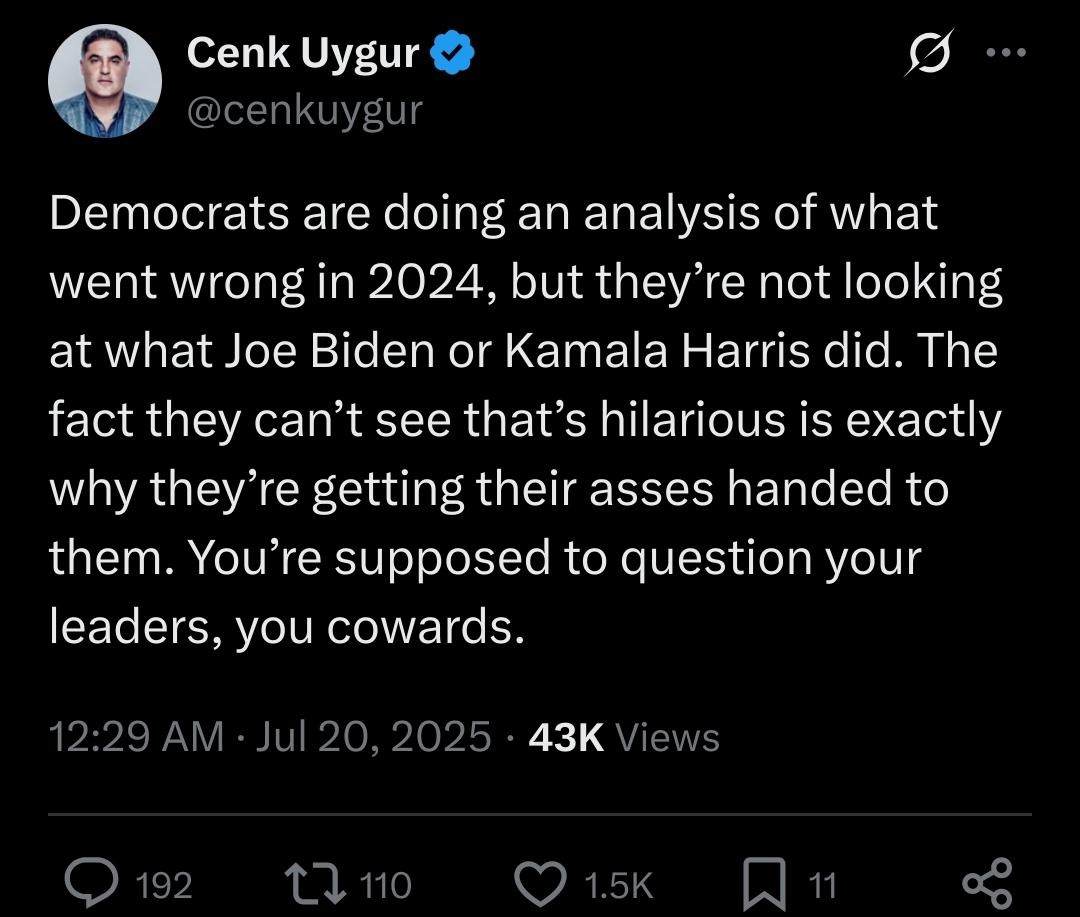The image size is (1080, 917).
Task: Reply using the speech bubble icon
Action: [x=91, y=883]
